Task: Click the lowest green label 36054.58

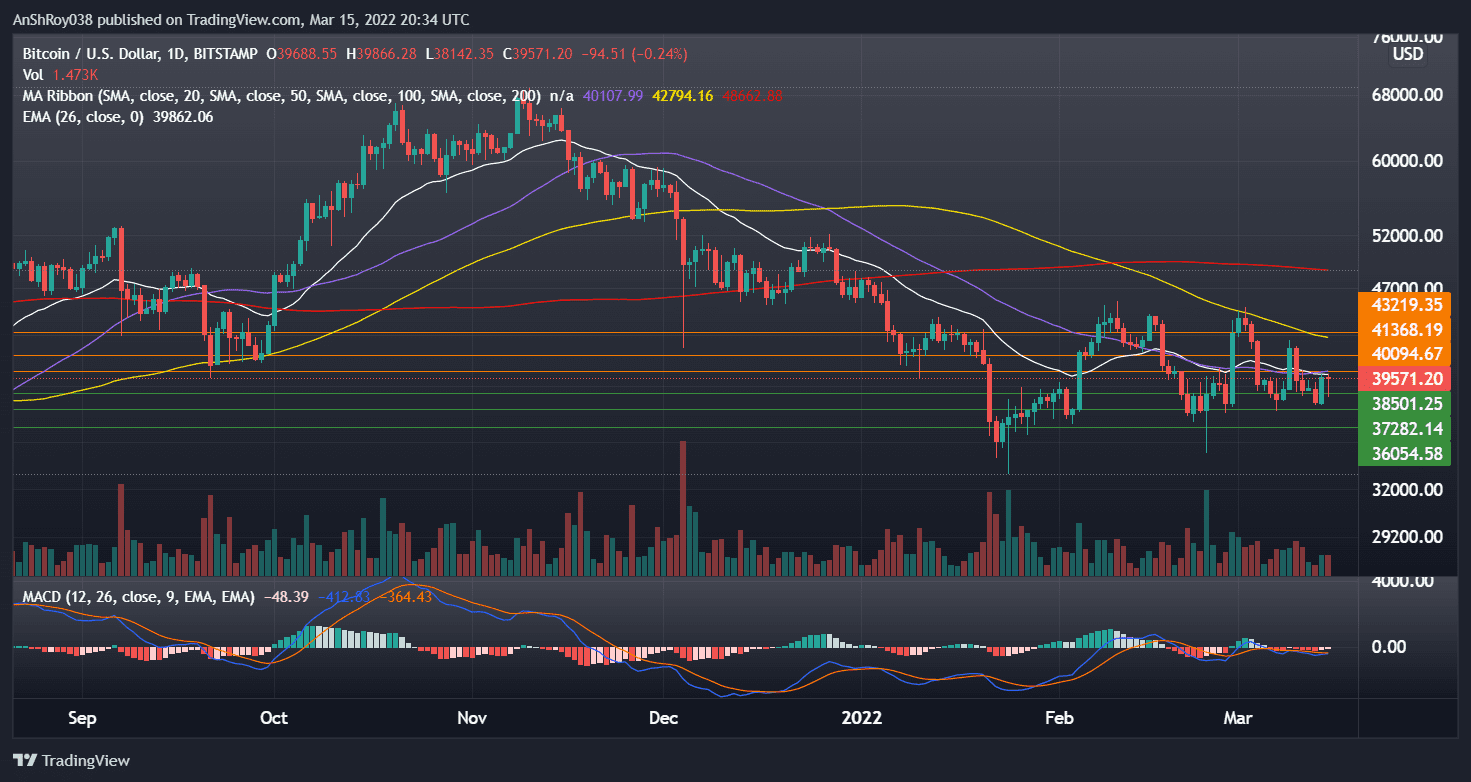Action: tap(1405, 453)
